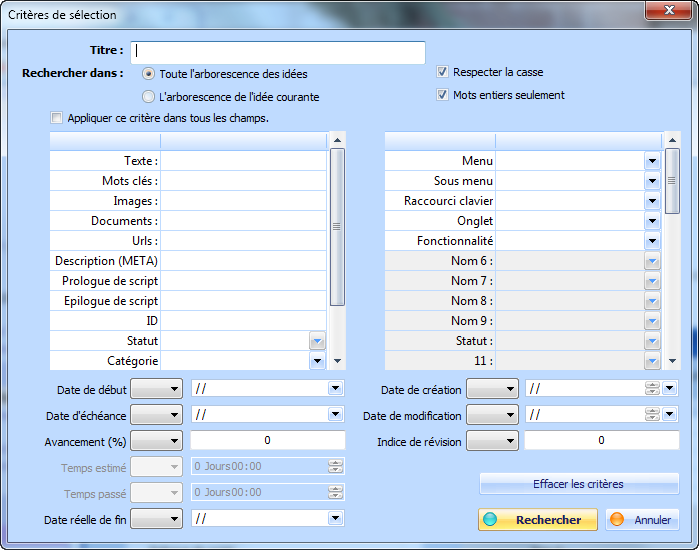699x550 pixels.
Task: Toggle Respecter la casse checkbox
Action: click(x=442, y=72)
